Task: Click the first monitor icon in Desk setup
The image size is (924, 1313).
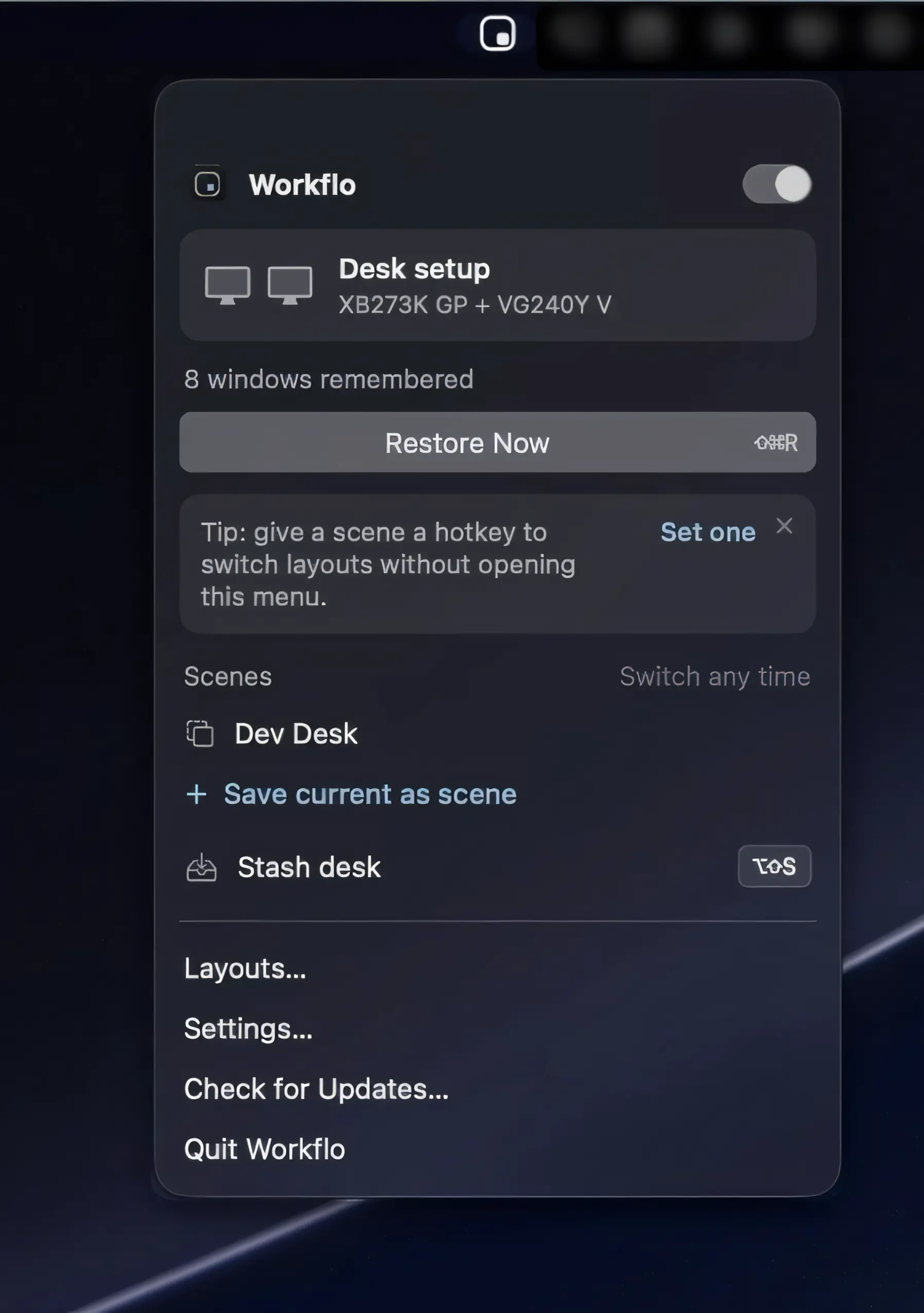Action: pos(228,285)
